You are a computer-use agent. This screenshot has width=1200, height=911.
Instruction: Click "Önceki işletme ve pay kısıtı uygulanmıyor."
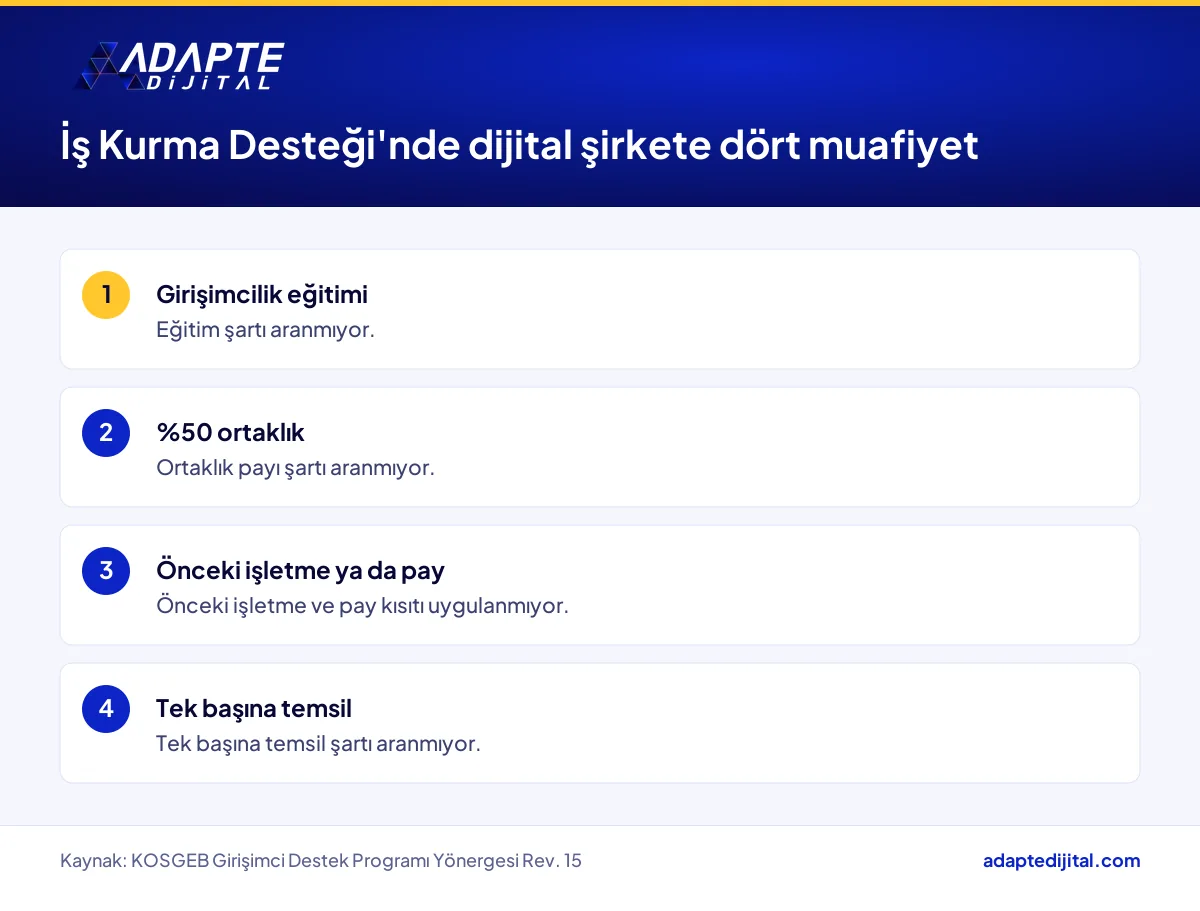362,606
